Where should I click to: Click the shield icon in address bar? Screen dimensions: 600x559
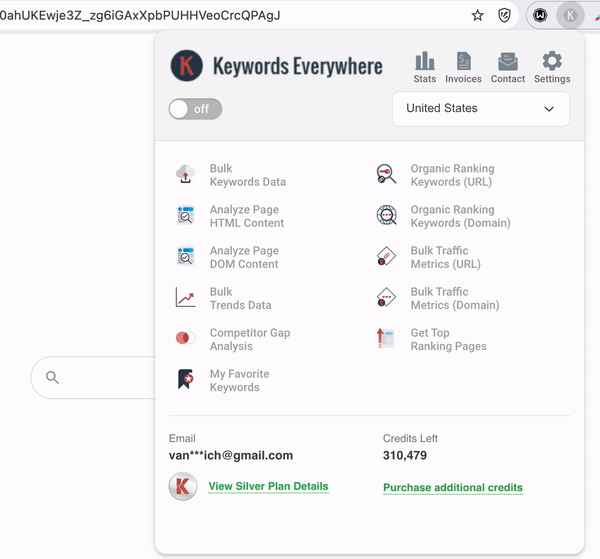pos(504,16)
